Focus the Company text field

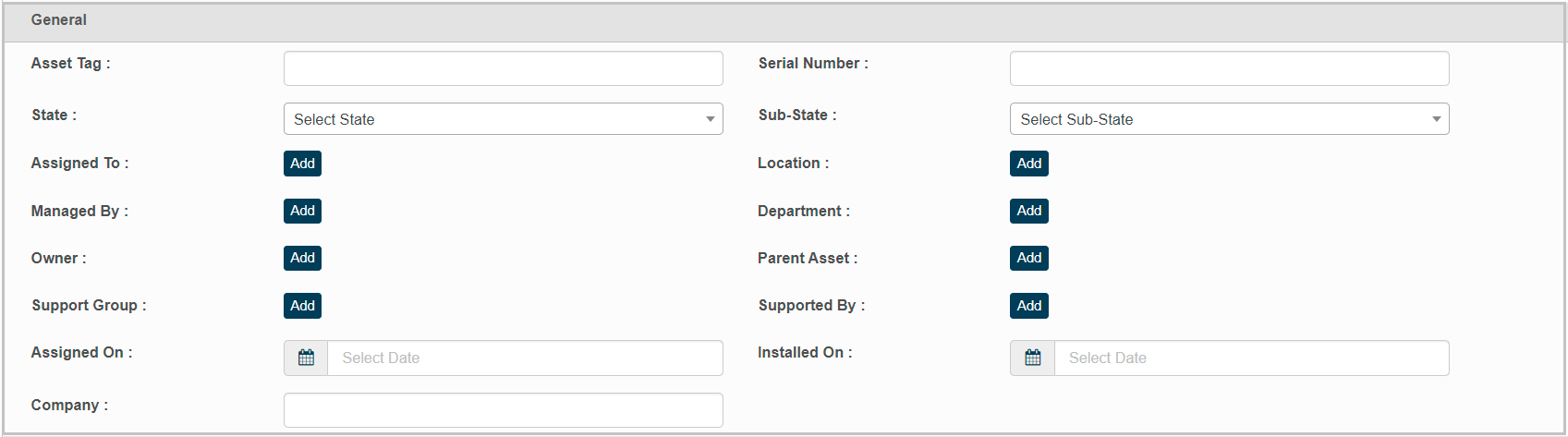503,410
